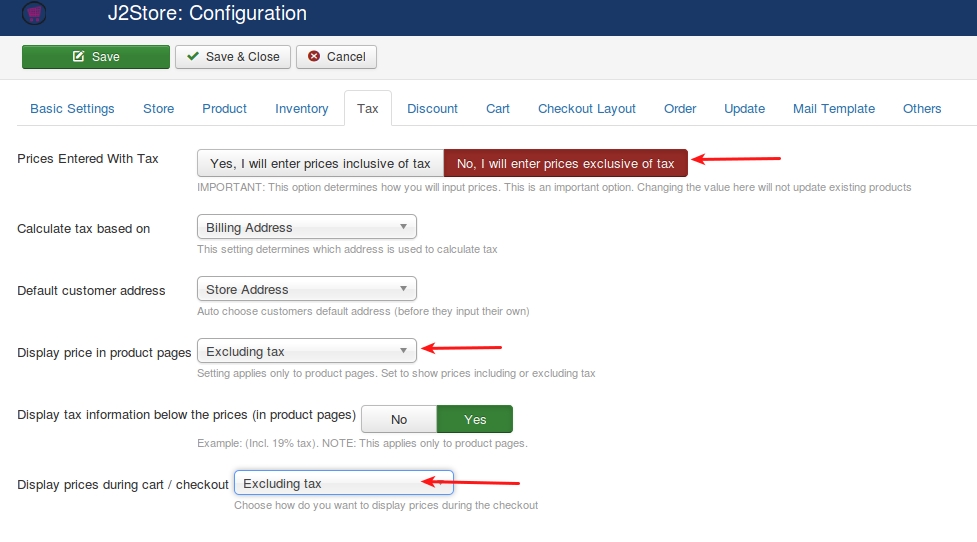Select 'Yes, I will enter prices inclusive of tax'
This screenshot has width=977, height=542.
[x=320, y=163]
